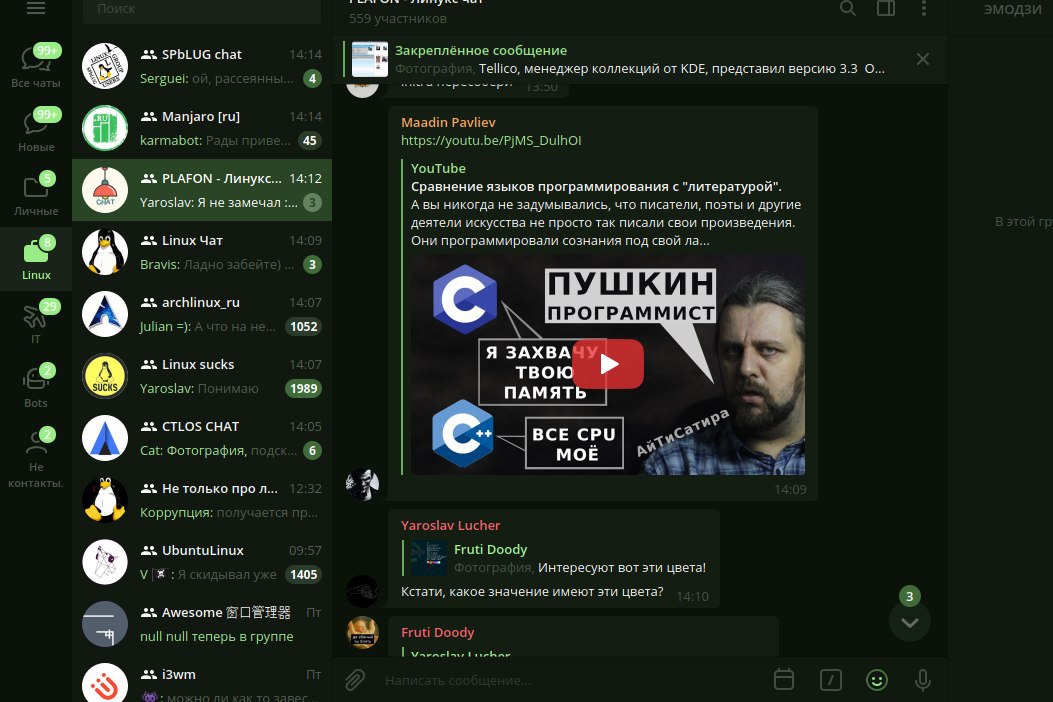This screenshot has height=702, width=1053.
Task: Select the 'ЭМОДЗИ' tab in right panel
Action: click(1012, 9)
